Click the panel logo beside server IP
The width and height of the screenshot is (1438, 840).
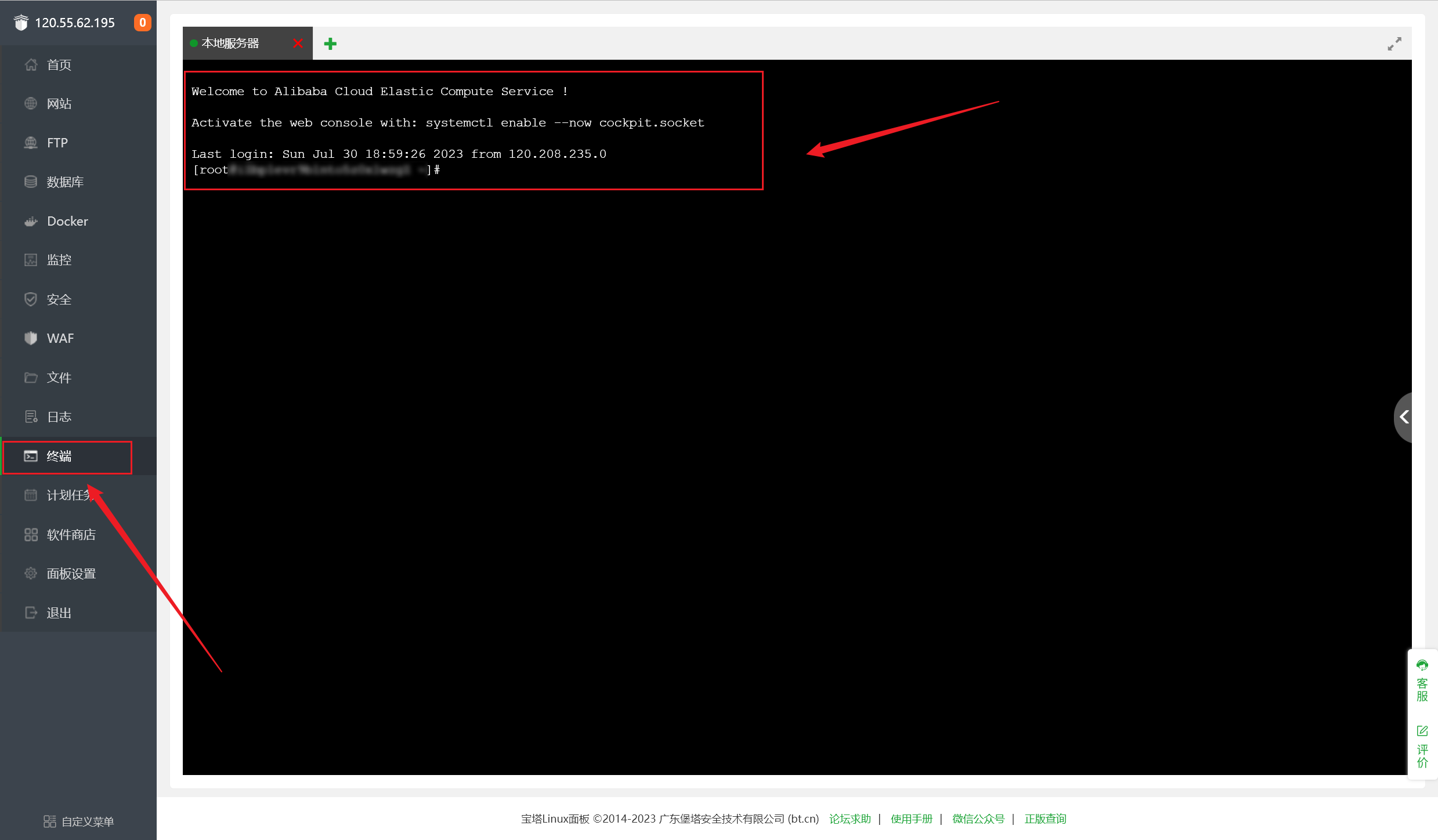click(21, 23)
